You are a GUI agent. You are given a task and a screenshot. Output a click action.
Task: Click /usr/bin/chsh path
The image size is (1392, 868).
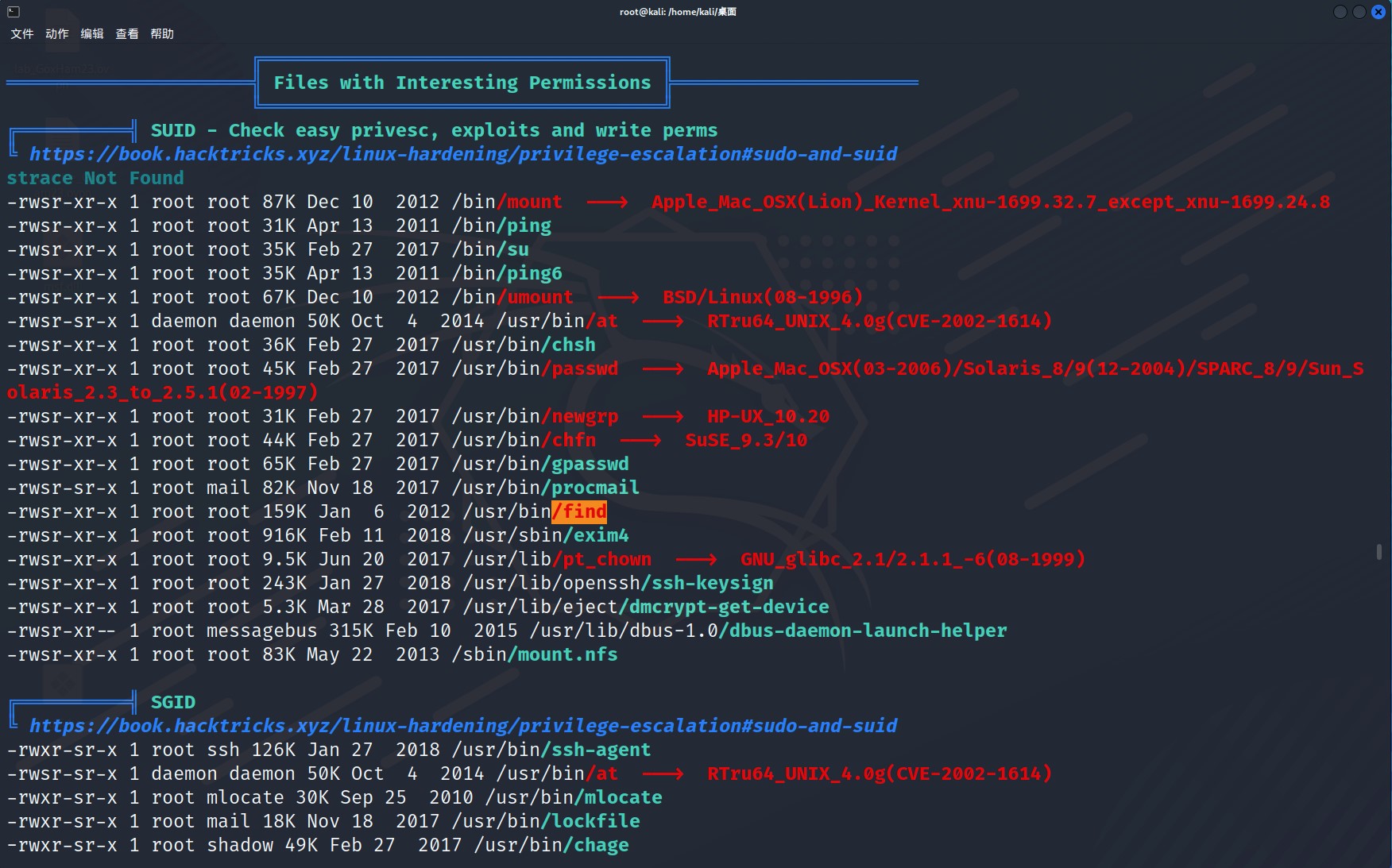(x=524, y=345)
